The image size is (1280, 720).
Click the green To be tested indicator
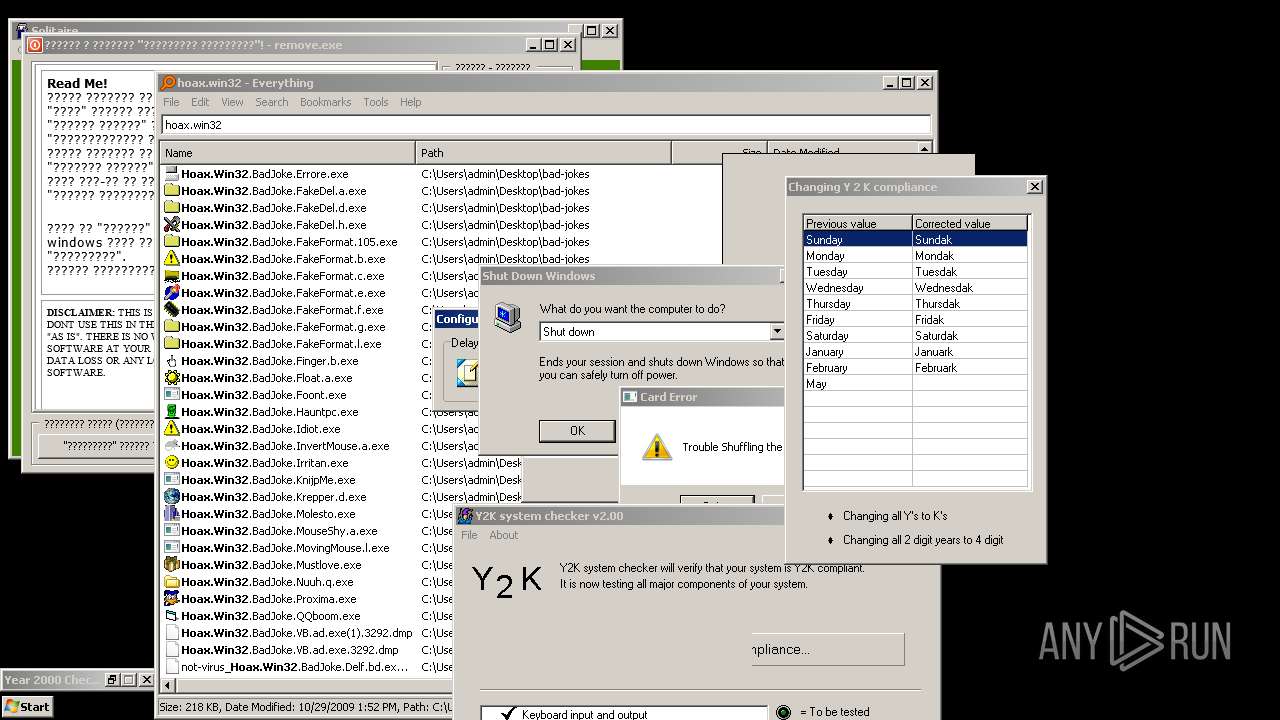pyautogui.click(x=783, y=712)
